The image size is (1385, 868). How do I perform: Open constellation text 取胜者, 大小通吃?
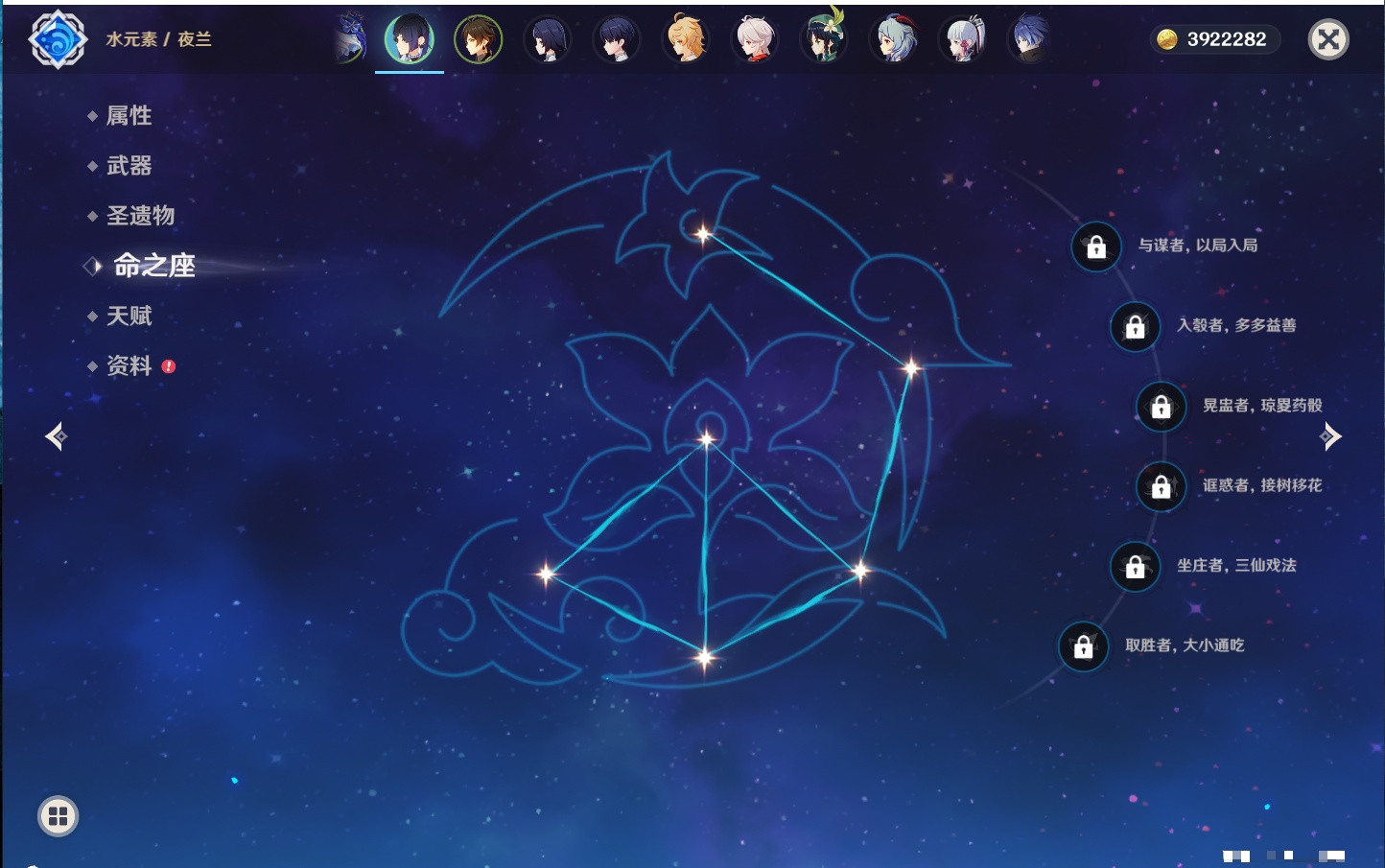[x=1185, y=645]
